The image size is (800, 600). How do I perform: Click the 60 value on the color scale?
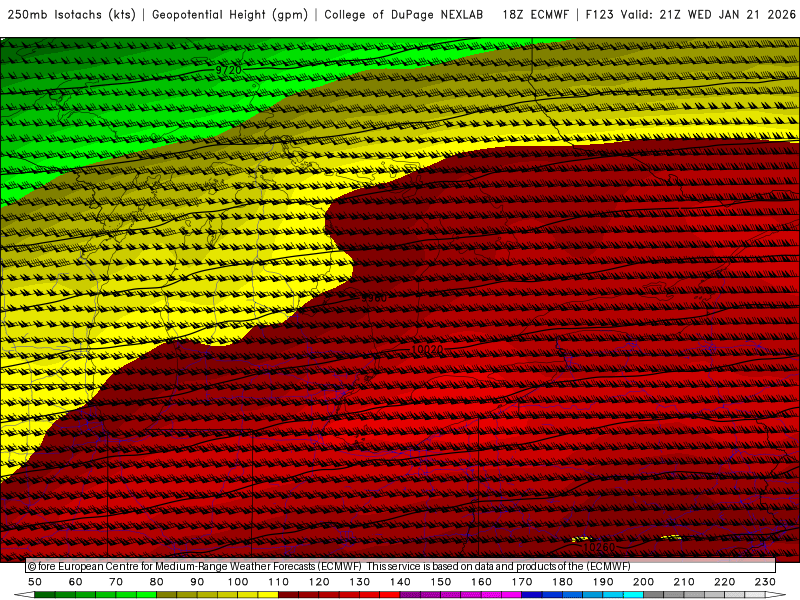tap(76, 582)
